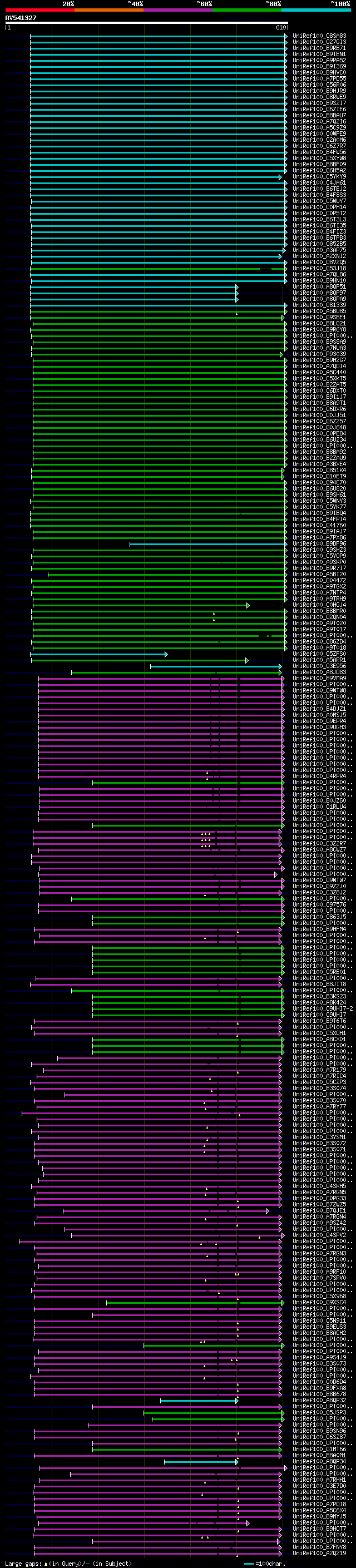
Task: Open hit UniRef100_Q8RWE9
Action: (x=319, y=97)
